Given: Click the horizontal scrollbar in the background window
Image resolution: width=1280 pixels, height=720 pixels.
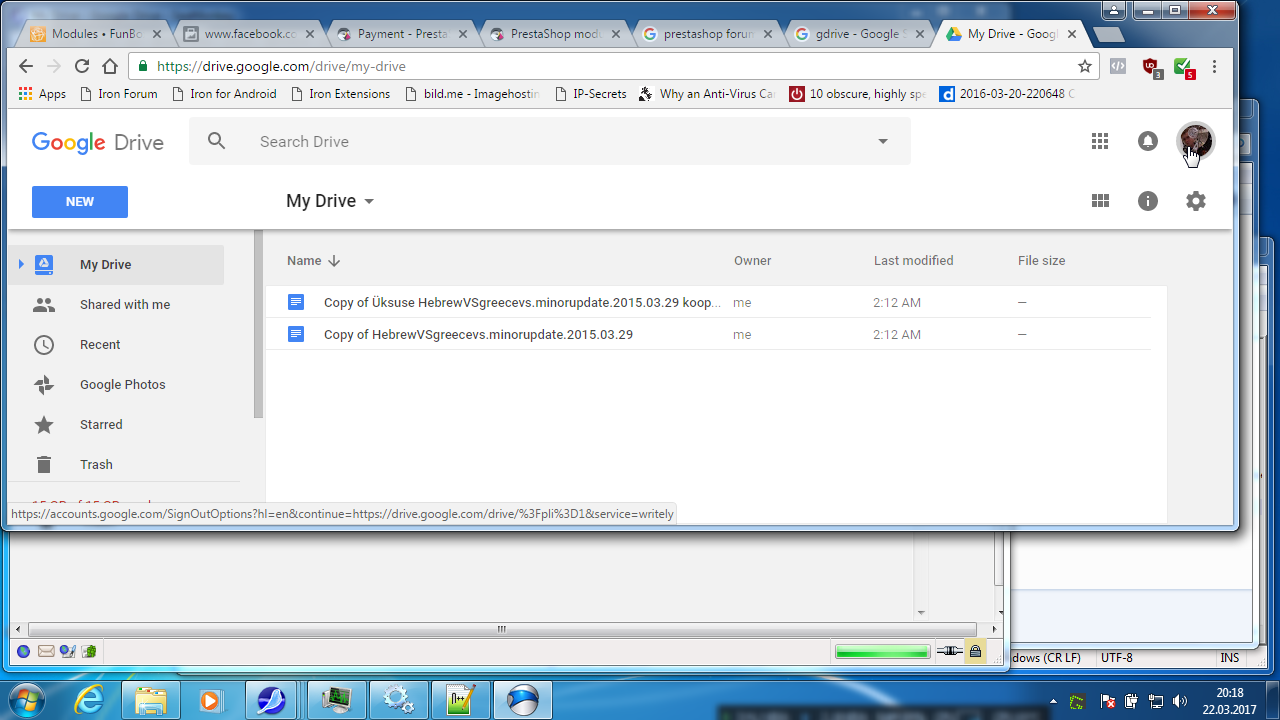Looking at the screenshot, I should click(502, 630).
